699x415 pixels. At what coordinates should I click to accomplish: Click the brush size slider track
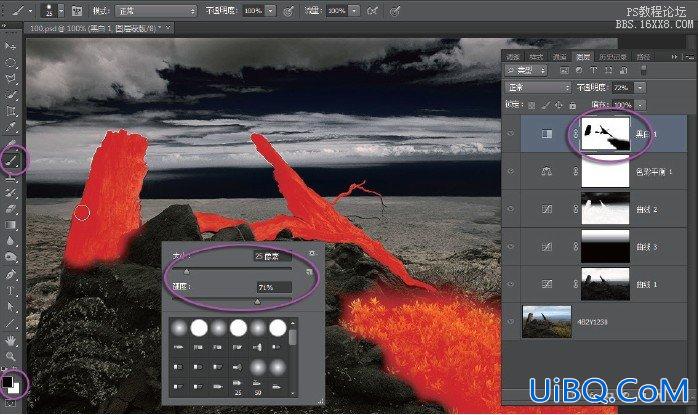[x=232, y=269]
